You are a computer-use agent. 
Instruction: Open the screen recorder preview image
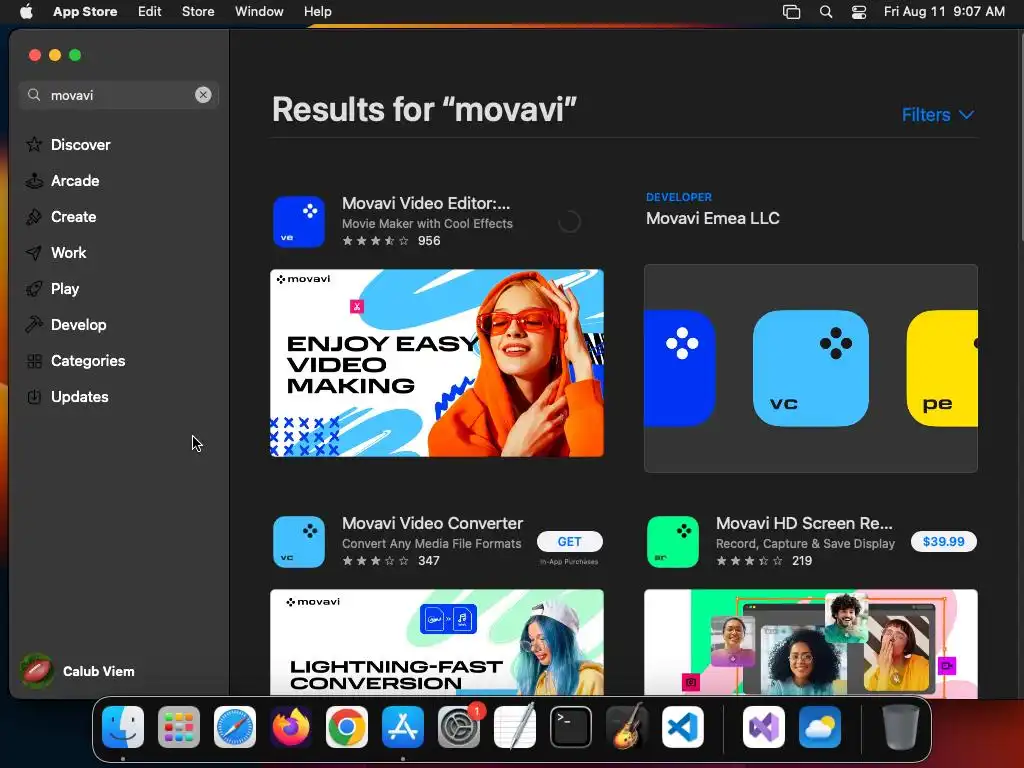click(810, 642)
